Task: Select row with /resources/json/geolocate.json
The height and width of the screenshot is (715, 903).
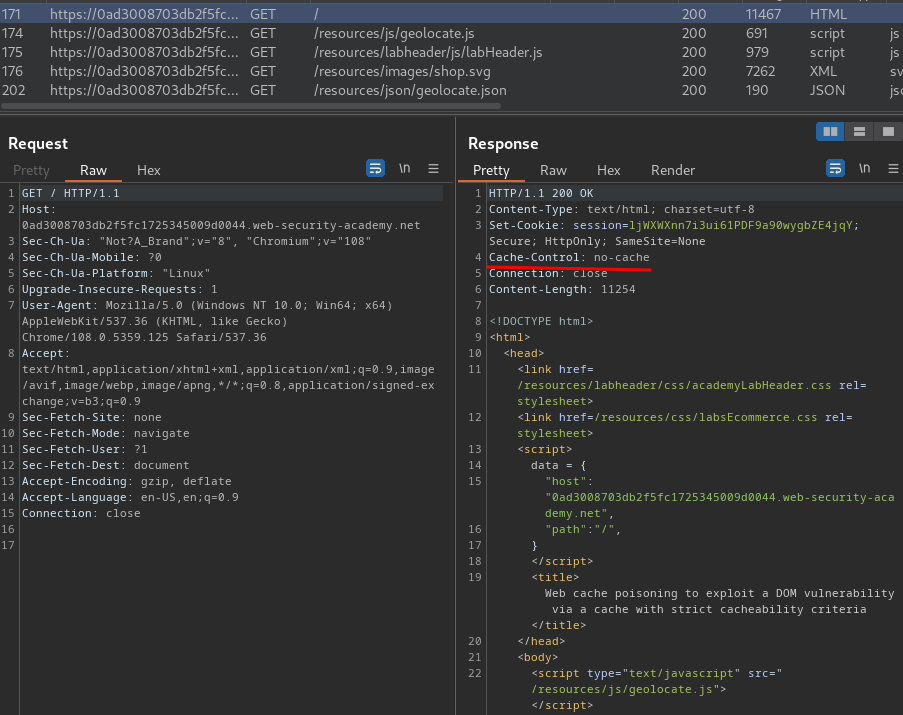Action: [452, 90]
